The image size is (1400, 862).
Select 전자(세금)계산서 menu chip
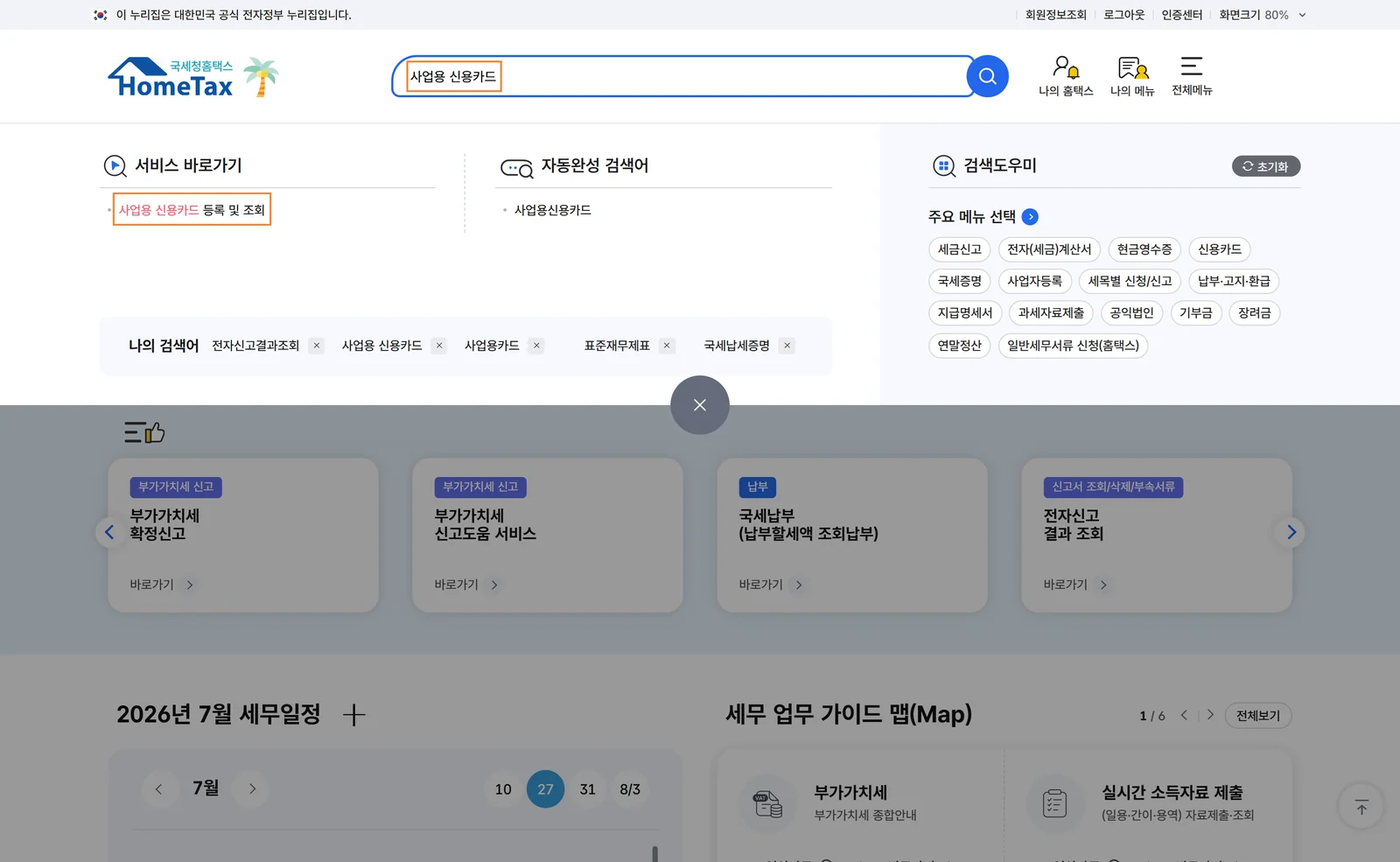tap(1049, 249)
